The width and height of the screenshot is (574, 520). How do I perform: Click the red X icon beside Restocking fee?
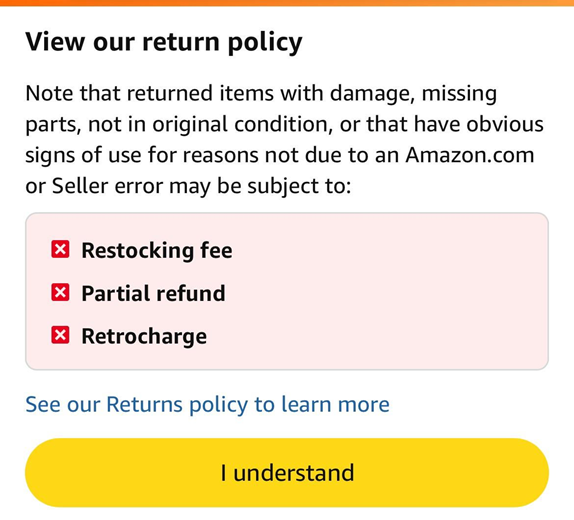[x=60, y=250]
